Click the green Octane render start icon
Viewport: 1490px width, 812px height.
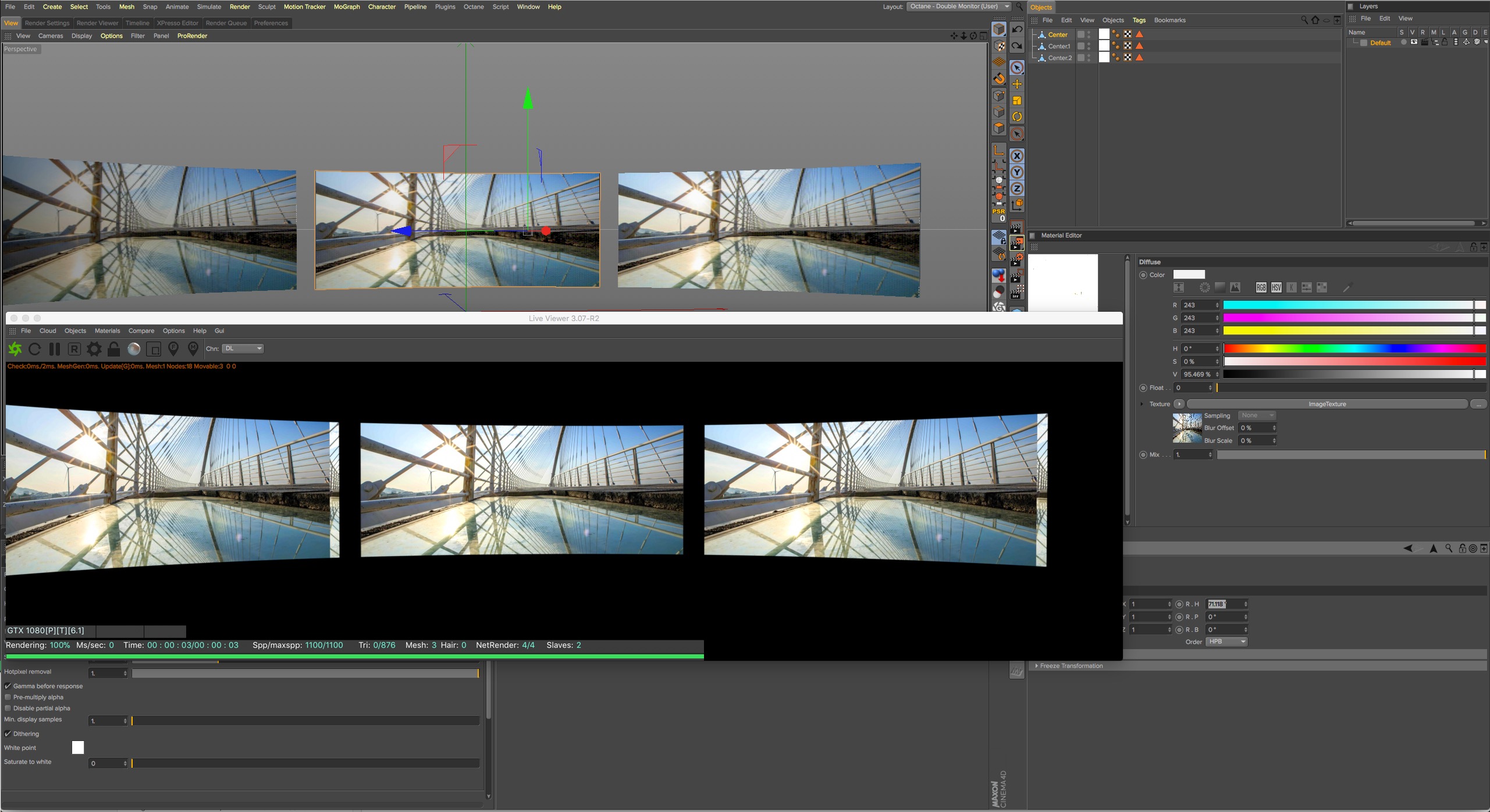tap(15, 349)
